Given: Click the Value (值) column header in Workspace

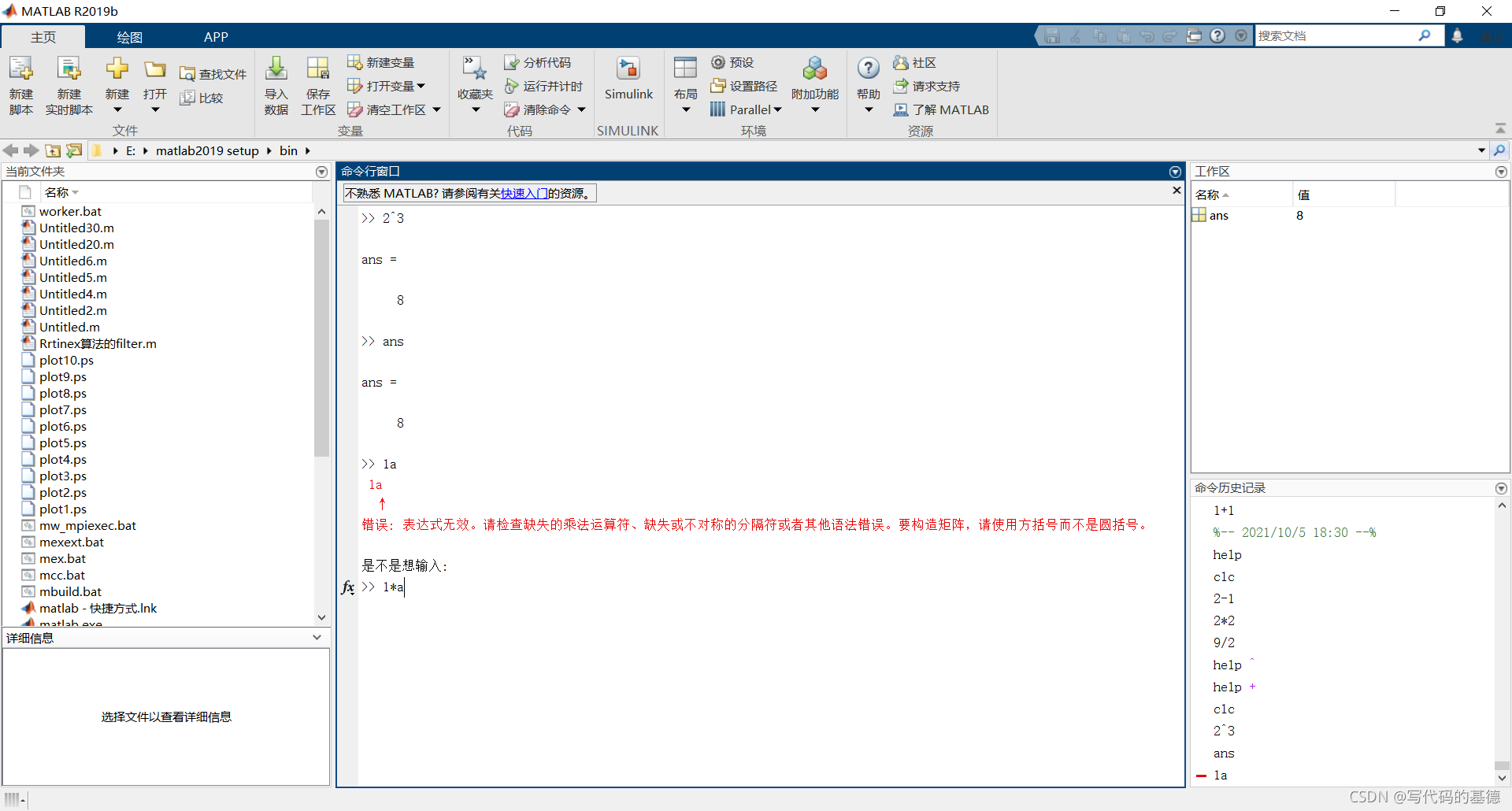Looking at the screenshot, I should [x=1304, y=194].
